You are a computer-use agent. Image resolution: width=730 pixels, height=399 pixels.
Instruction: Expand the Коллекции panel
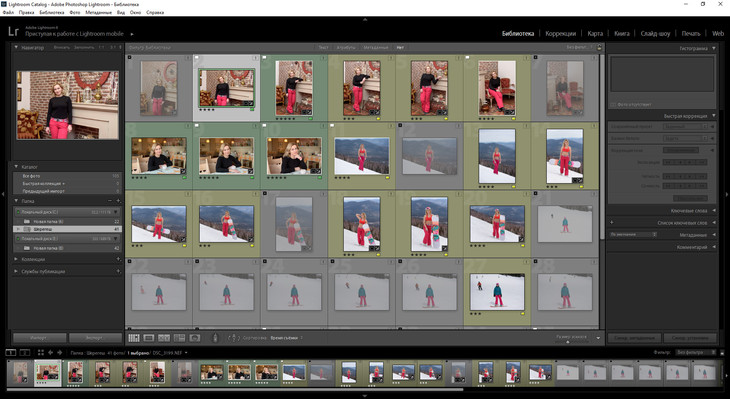(x=16, y=259)
